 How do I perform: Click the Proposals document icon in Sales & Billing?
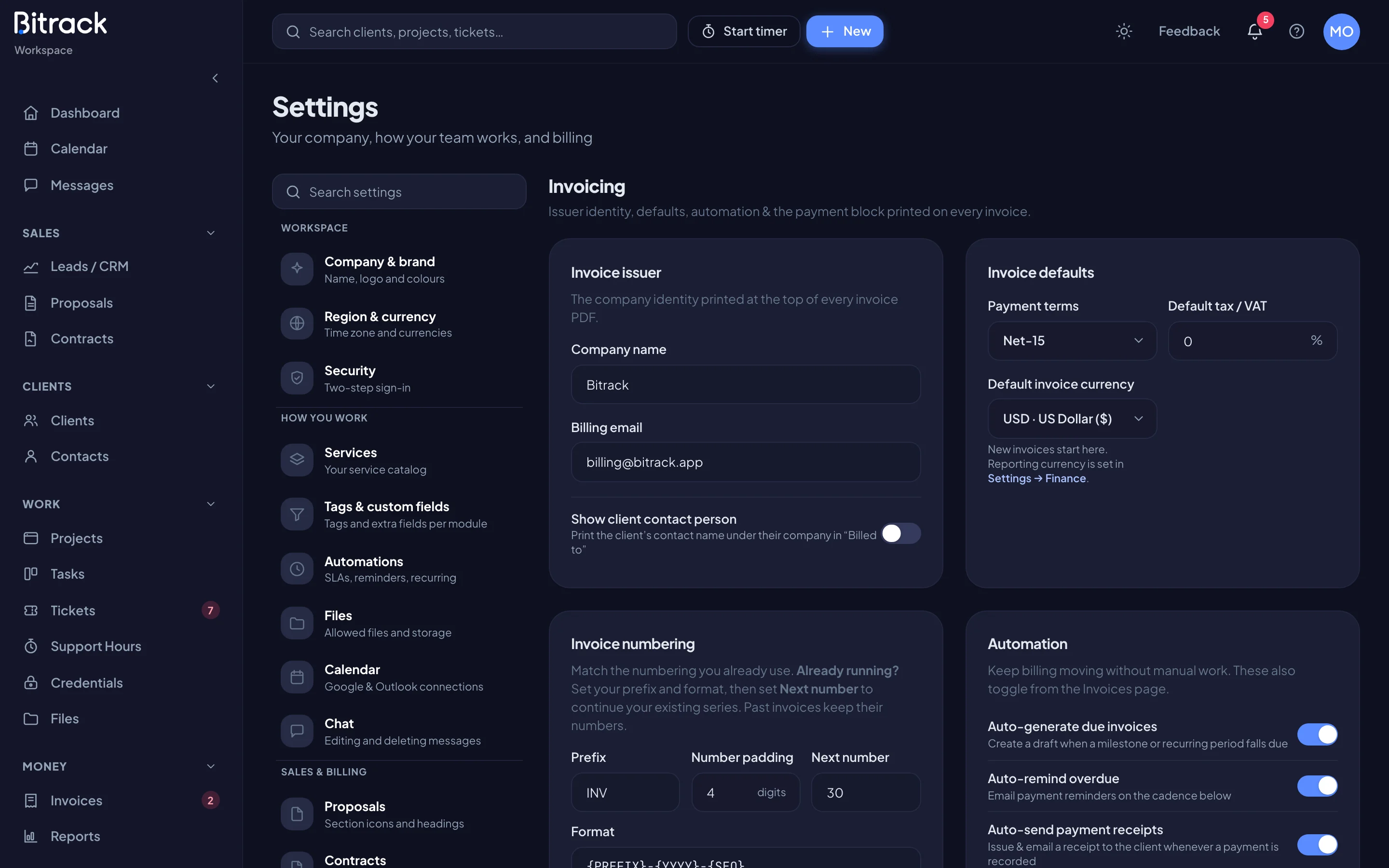(297, 814)
